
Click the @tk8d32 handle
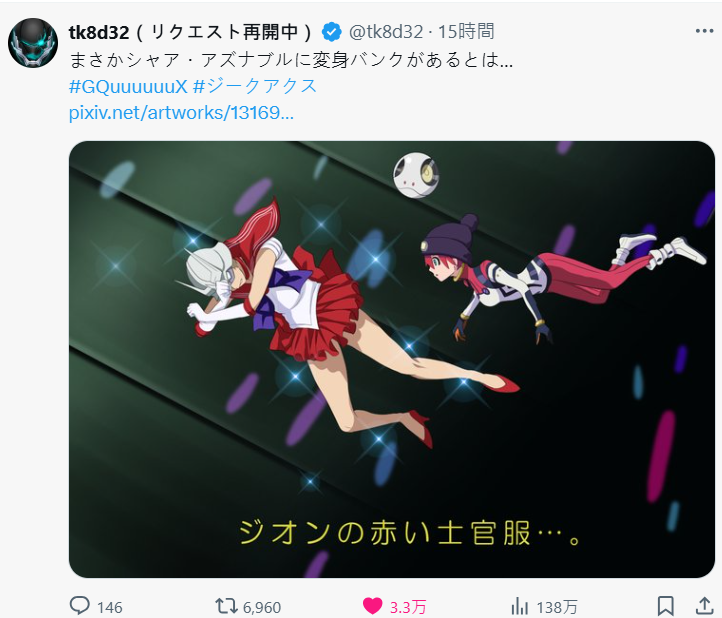[386, 32]
